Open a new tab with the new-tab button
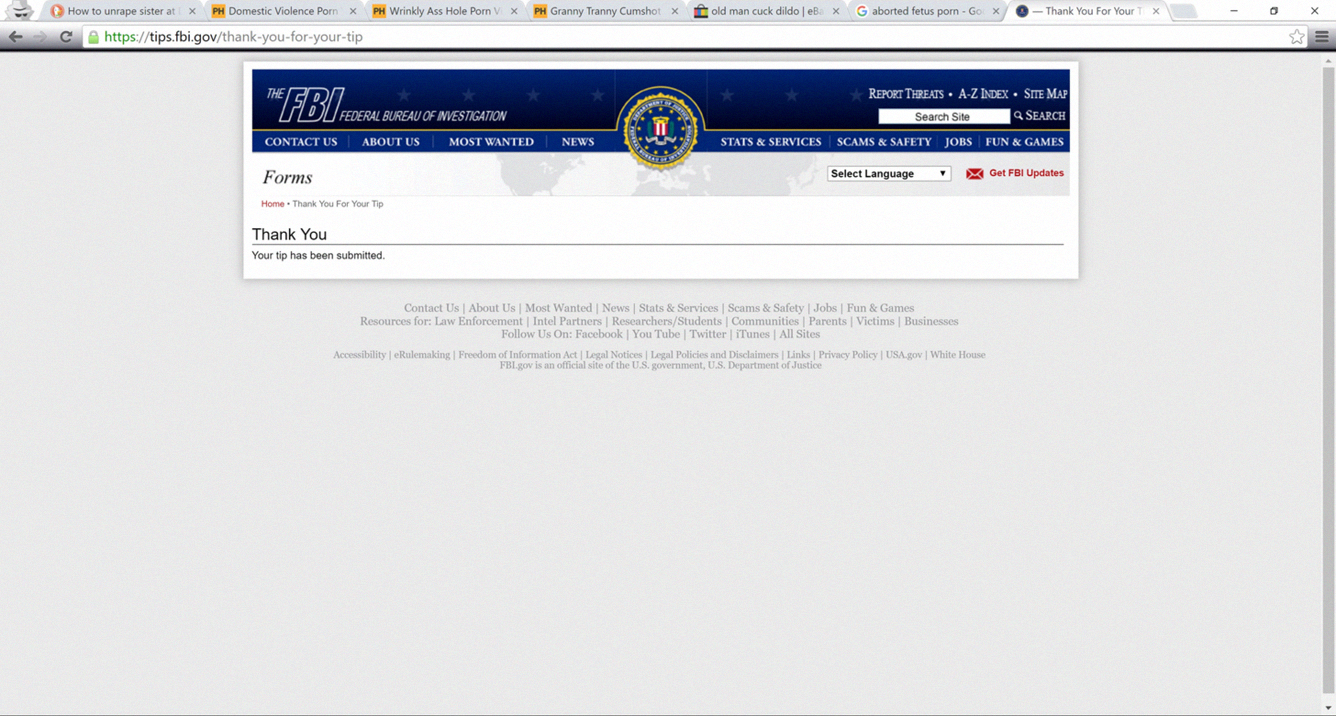 pos(1183,11)
